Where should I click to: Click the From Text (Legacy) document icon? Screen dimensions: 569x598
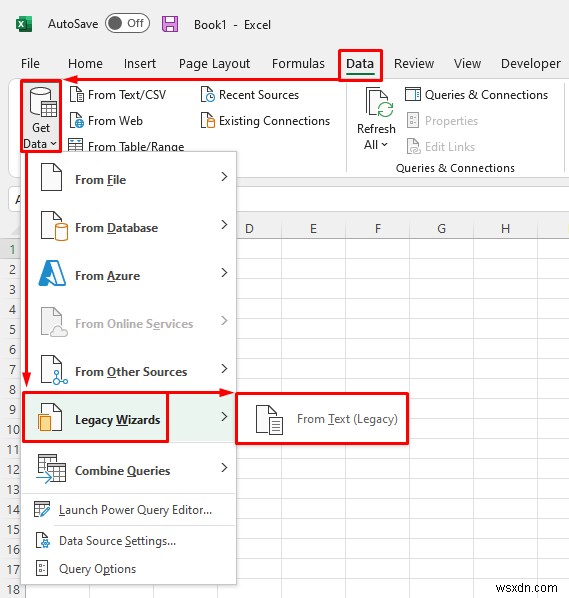point(269,420)
